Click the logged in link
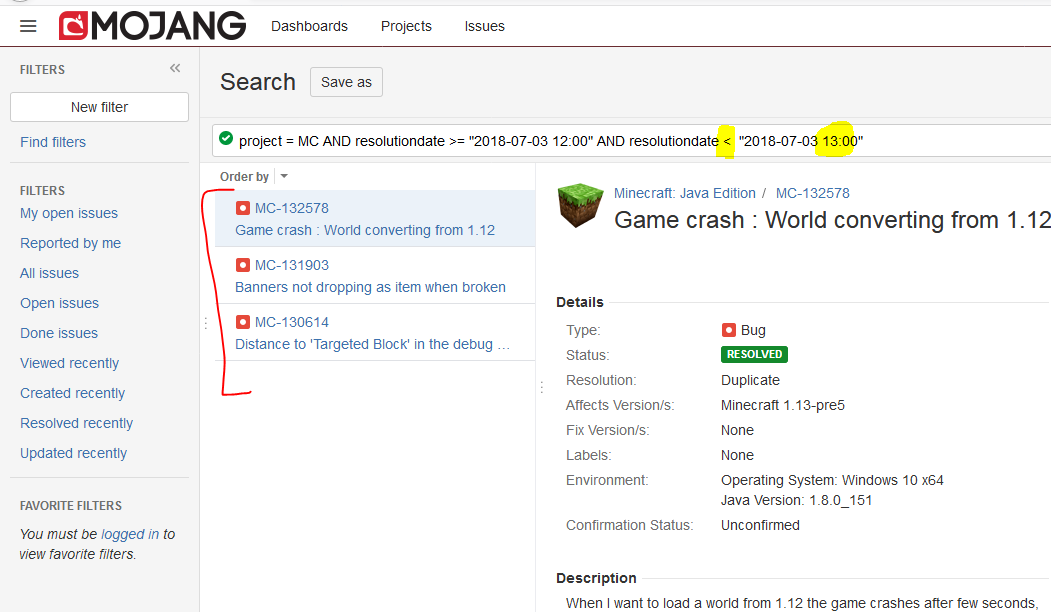Screen dimensions: 1051x612 point(130,534)
